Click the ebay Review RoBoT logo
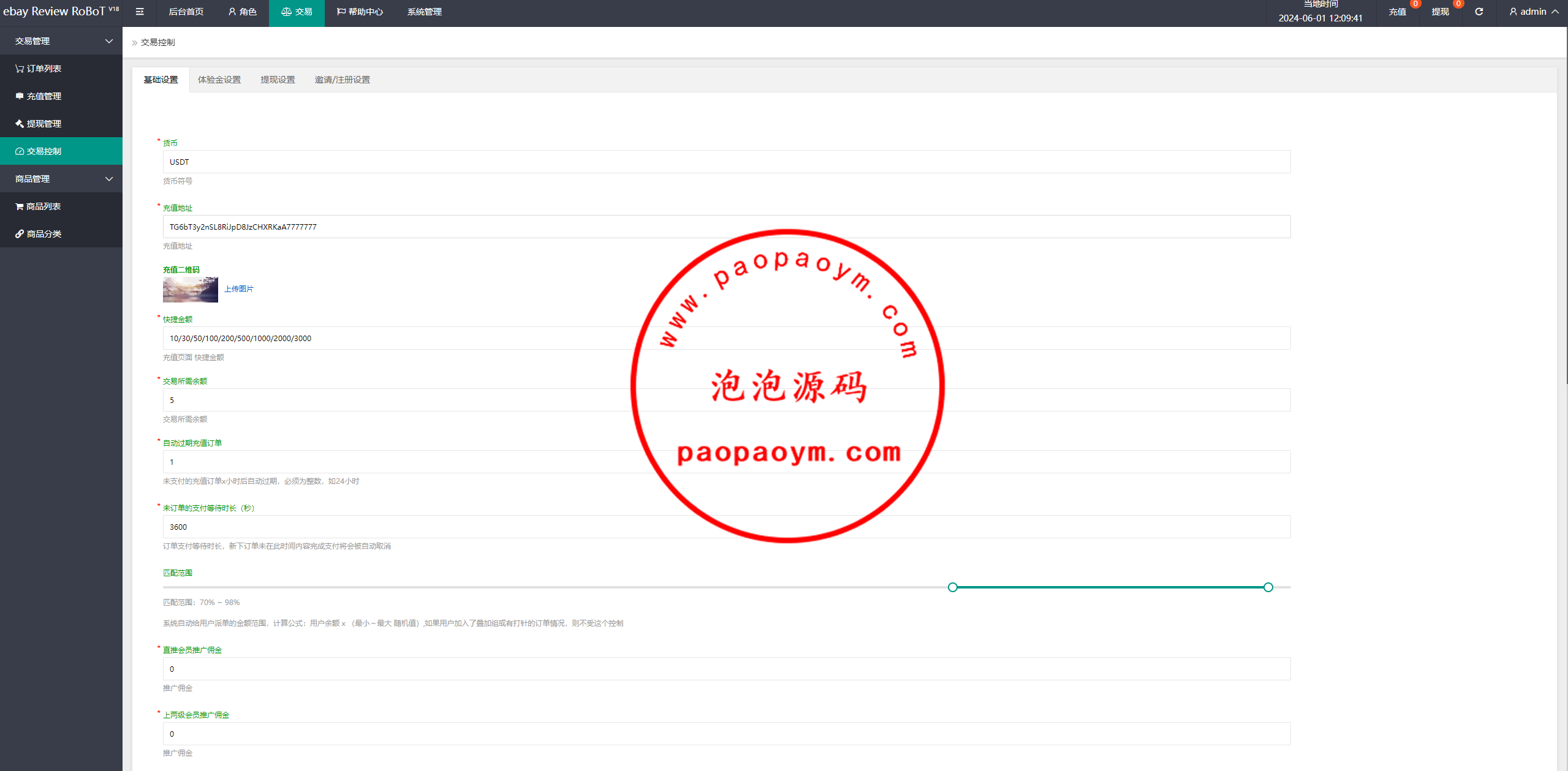This screenshot has height=771, width=1568. coord(61,12)
